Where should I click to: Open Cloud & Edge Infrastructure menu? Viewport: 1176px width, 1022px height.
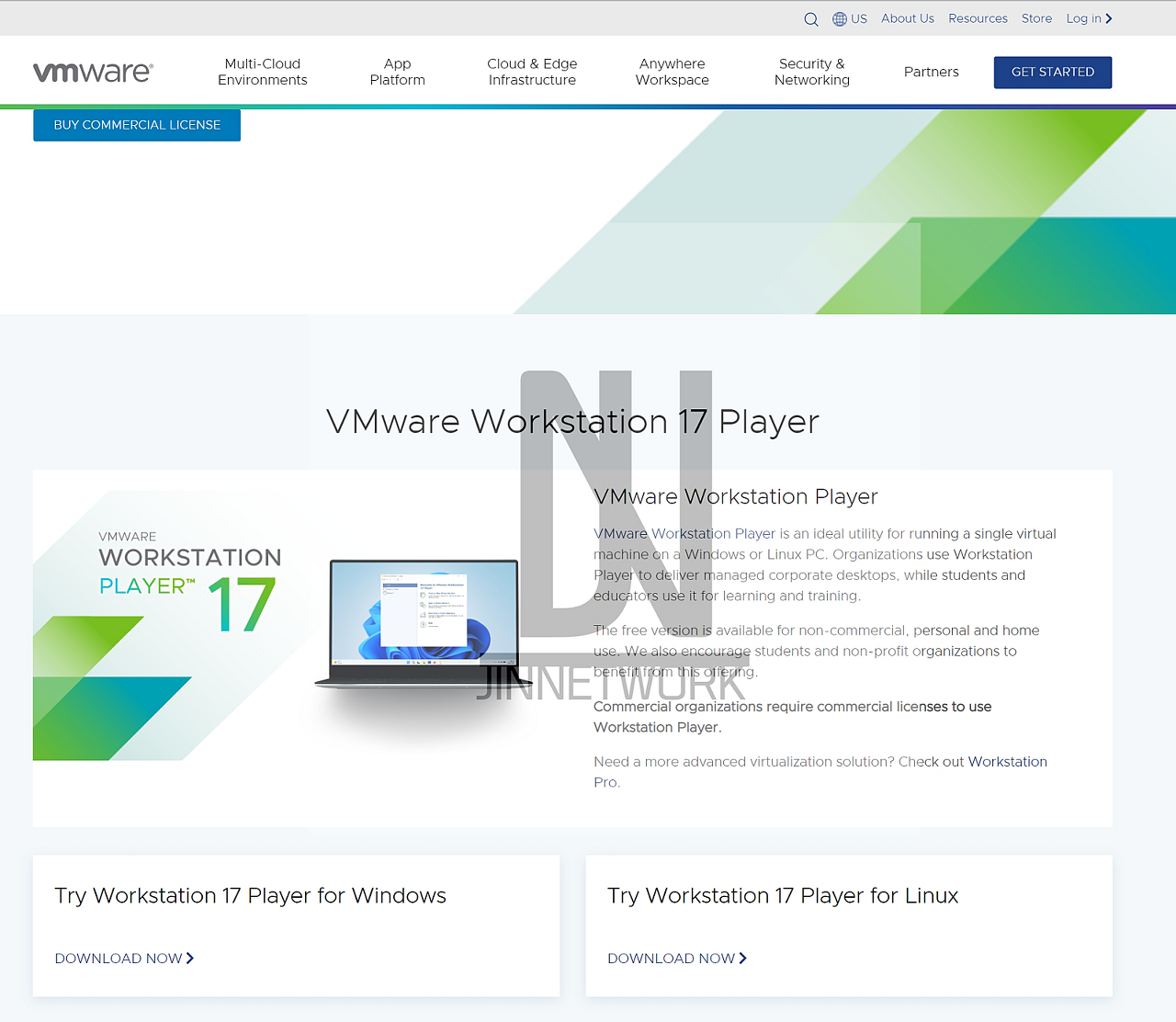532,72
